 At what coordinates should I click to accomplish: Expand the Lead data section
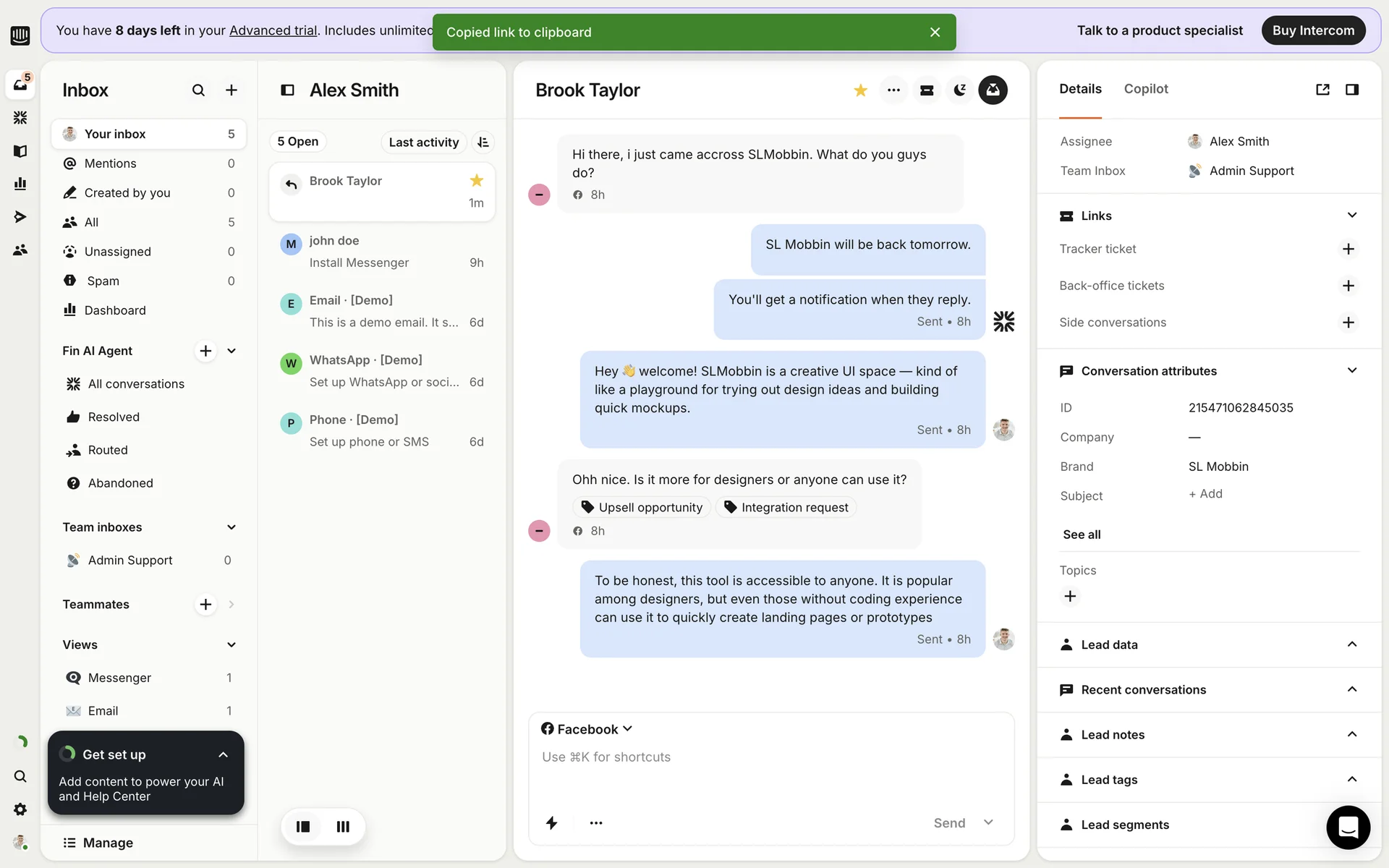click(1351, 644)
